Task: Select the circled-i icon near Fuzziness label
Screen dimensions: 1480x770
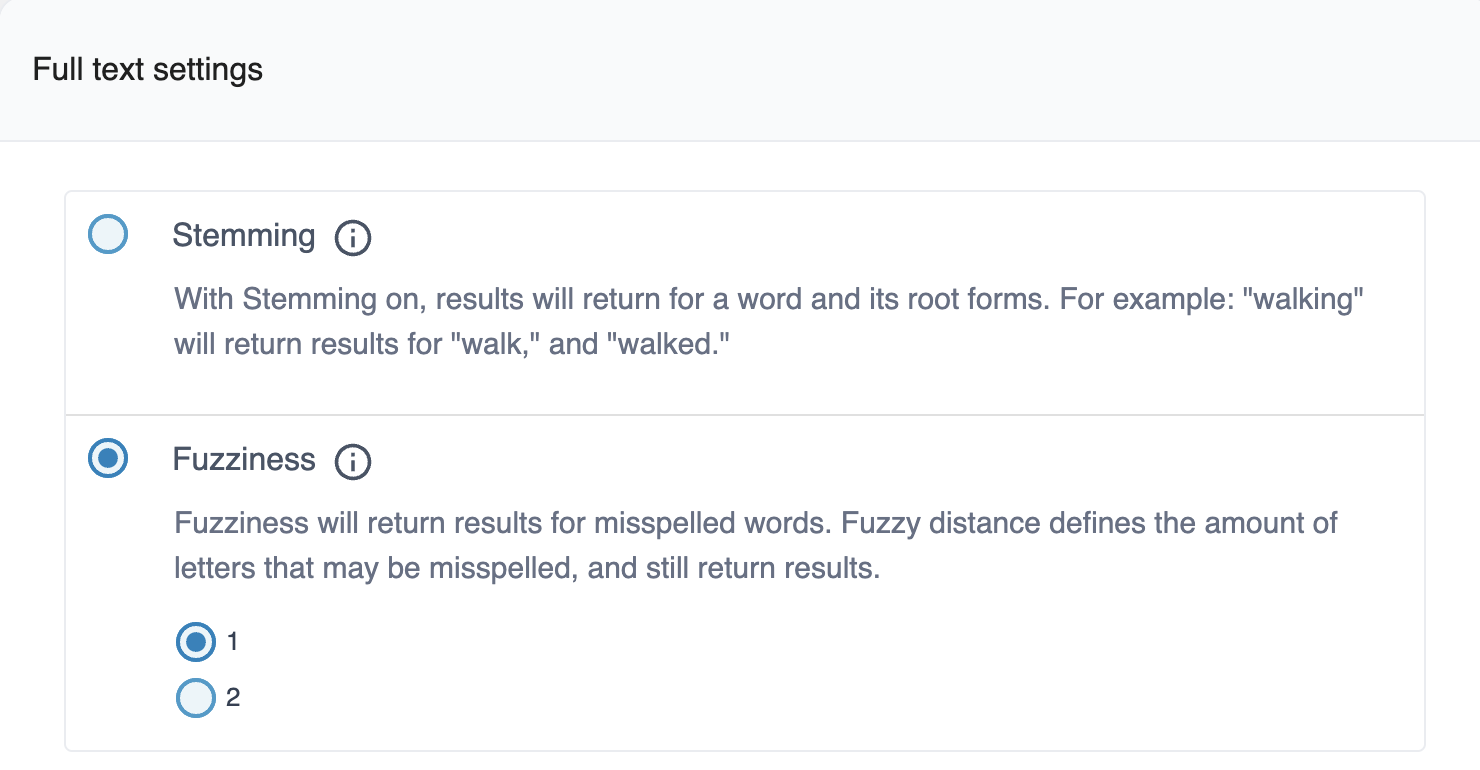Action: (x=352, y=461)
